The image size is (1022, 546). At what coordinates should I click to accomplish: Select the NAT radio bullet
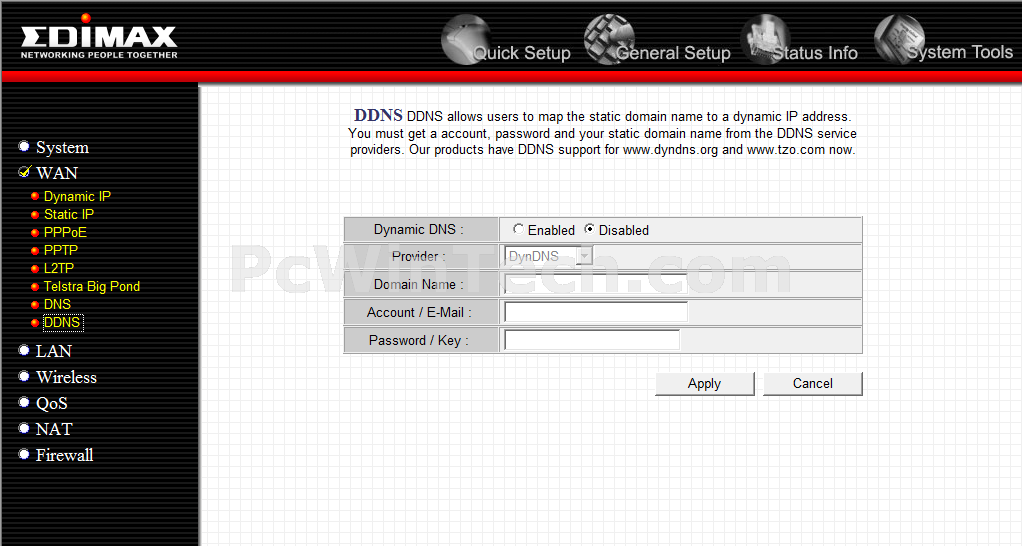(x=24, y=428)
